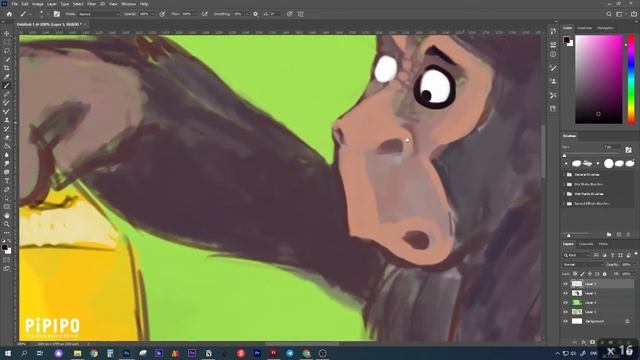This screenshot has height=360, width=640.
Task: Open File Explorer from taskbar
Action: [x=77, y=353]
